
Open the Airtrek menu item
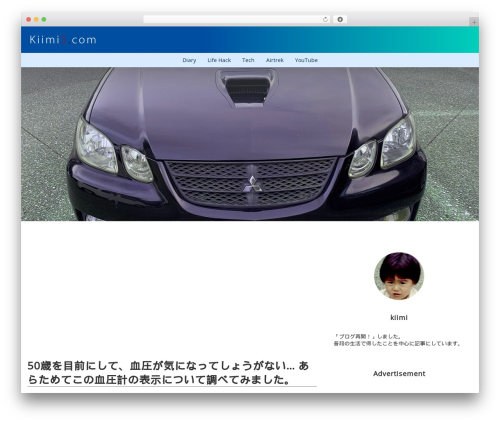[275, 60]
